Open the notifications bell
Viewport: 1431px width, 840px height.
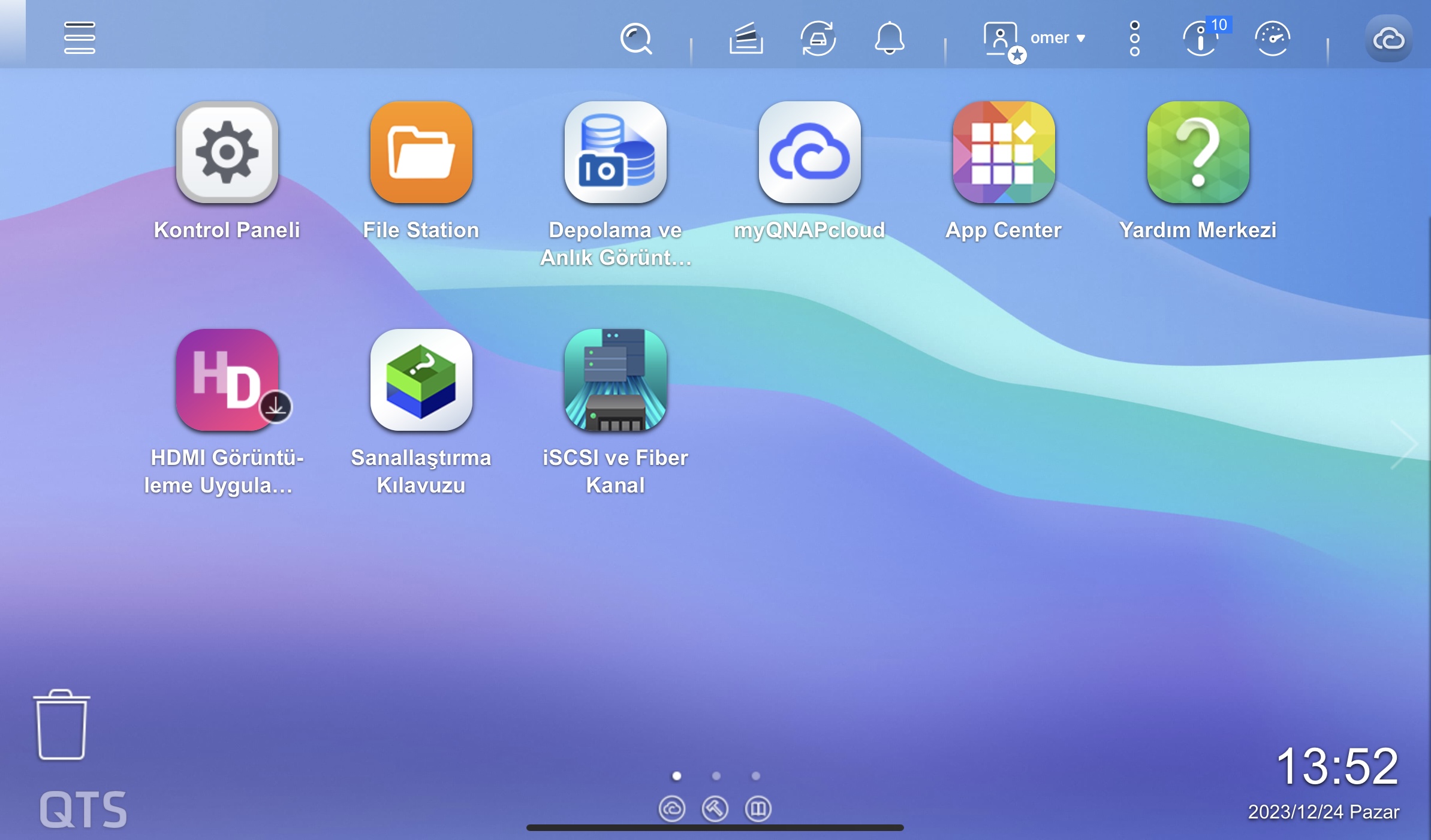pyautogui.click(x=890, y=38)
